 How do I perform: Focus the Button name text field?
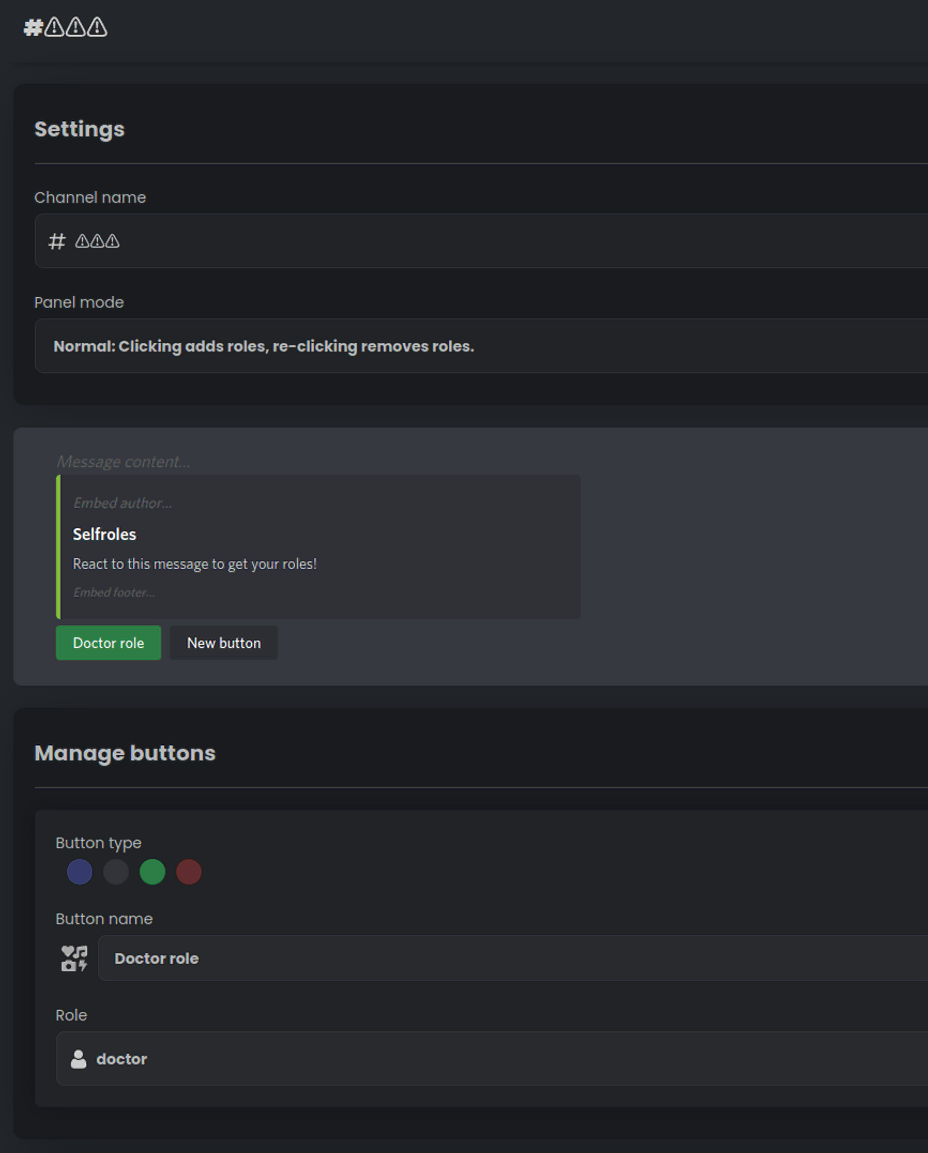click(x=510, y=958)
